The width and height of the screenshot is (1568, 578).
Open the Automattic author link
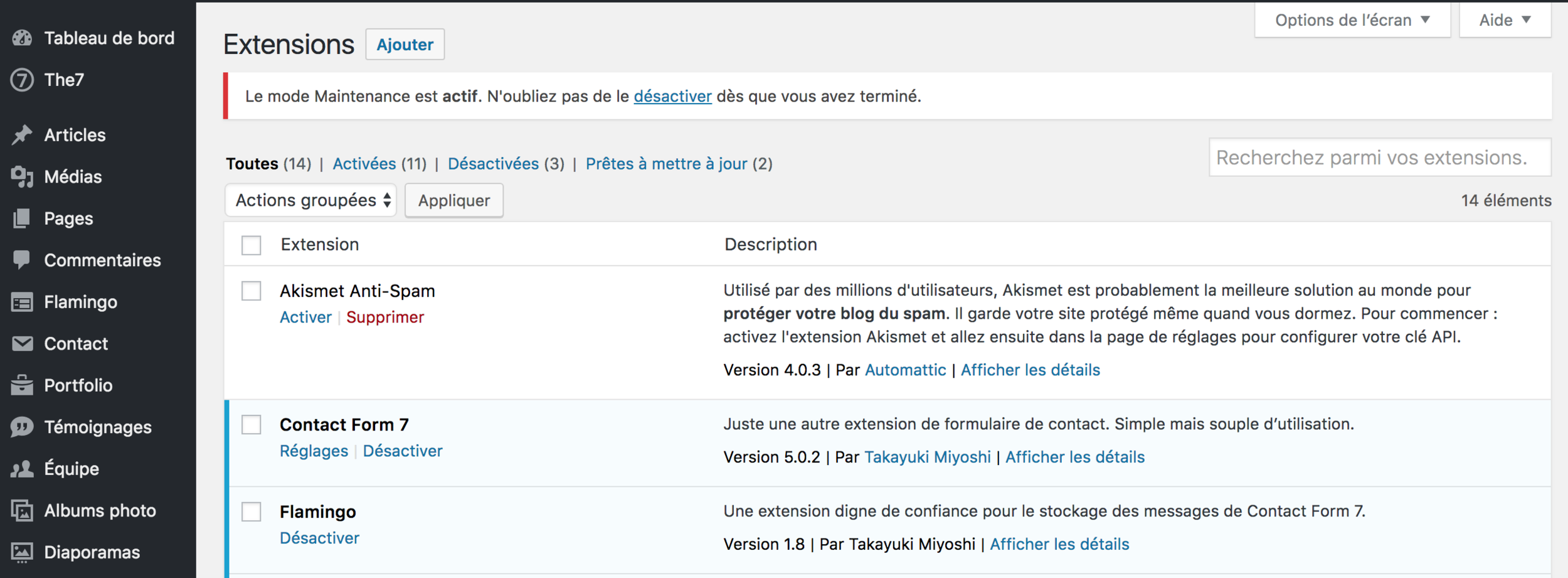[x=905, y=370]
